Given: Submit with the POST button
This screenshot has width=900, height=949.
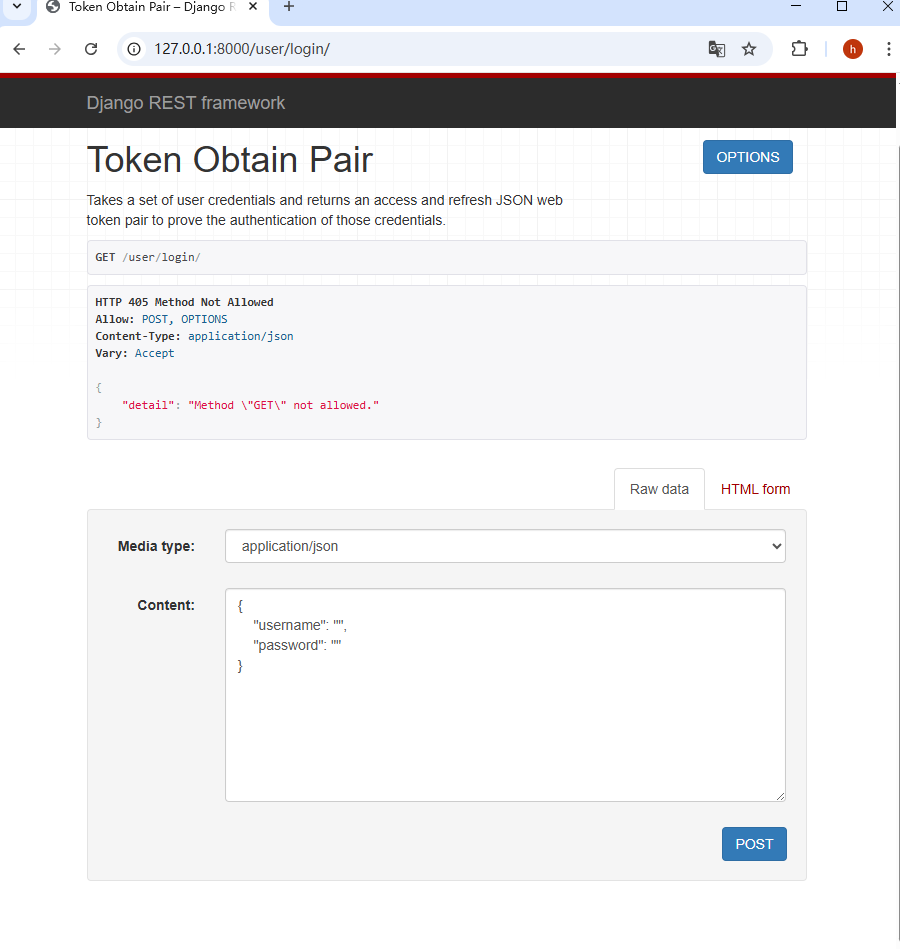Looking at the screenshot, I should pyautogui.click(x=754, y=844).
